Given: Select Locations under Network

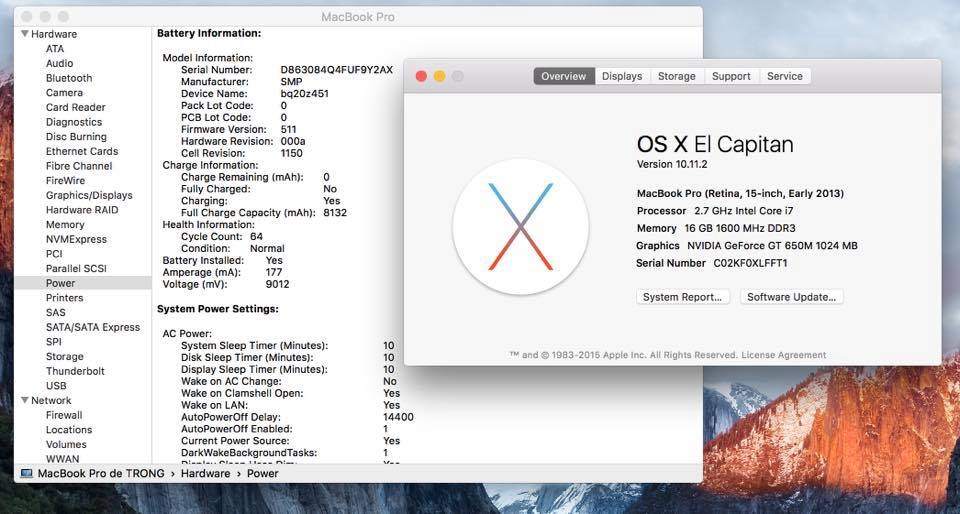Looking at the screenshot, I should pyautogui.click(x=69, y=430).
